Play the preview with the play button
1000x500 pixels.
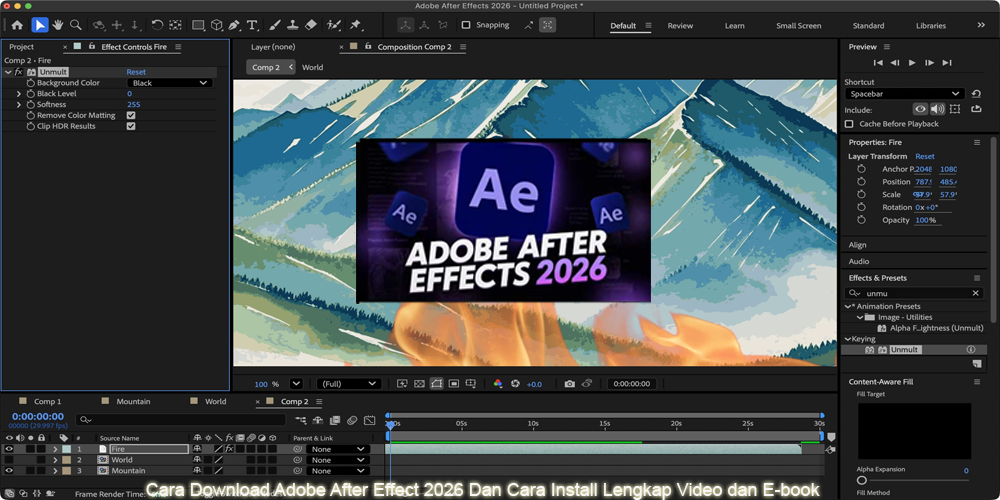(912, 62)
